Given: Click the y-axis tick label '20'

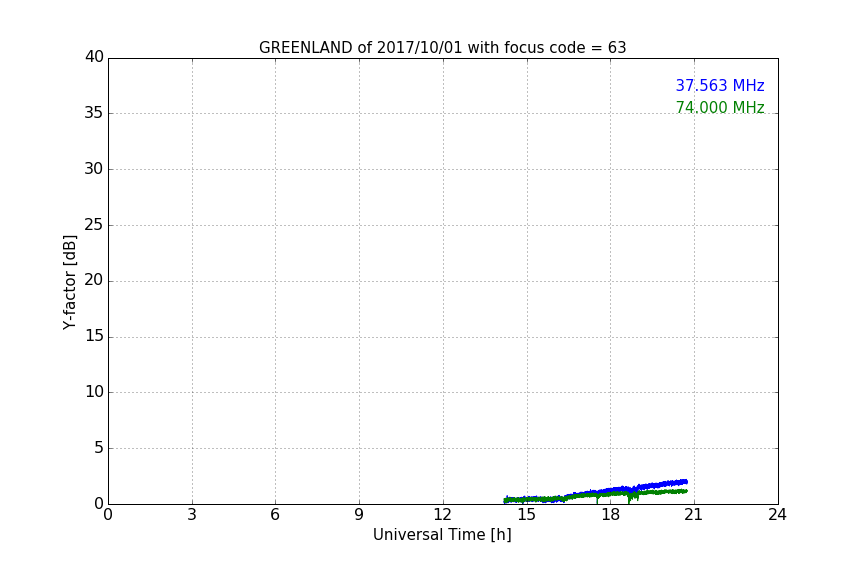Looking at the screenshot, I should coord(94,280).
